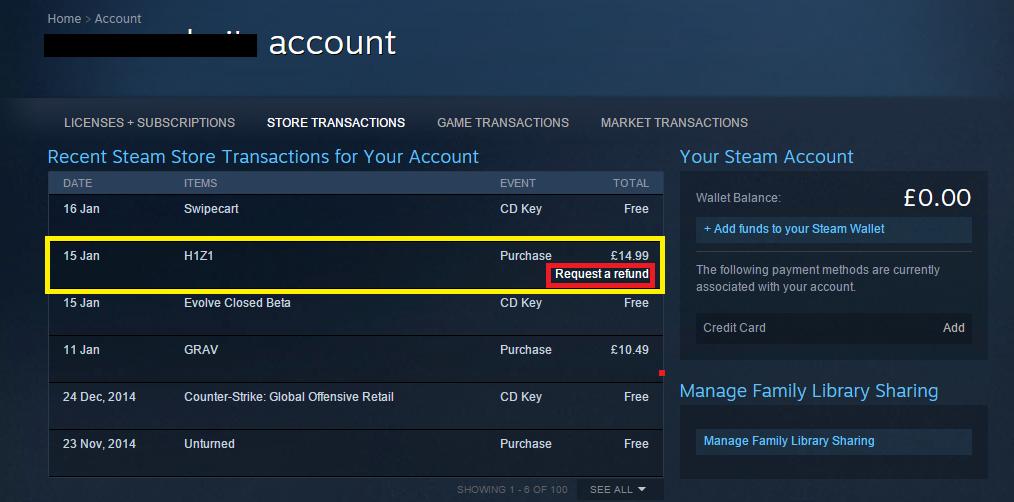Click the 16 Jan date cell
Viewport: 1014px width, 502px height.
pos(81,210)
